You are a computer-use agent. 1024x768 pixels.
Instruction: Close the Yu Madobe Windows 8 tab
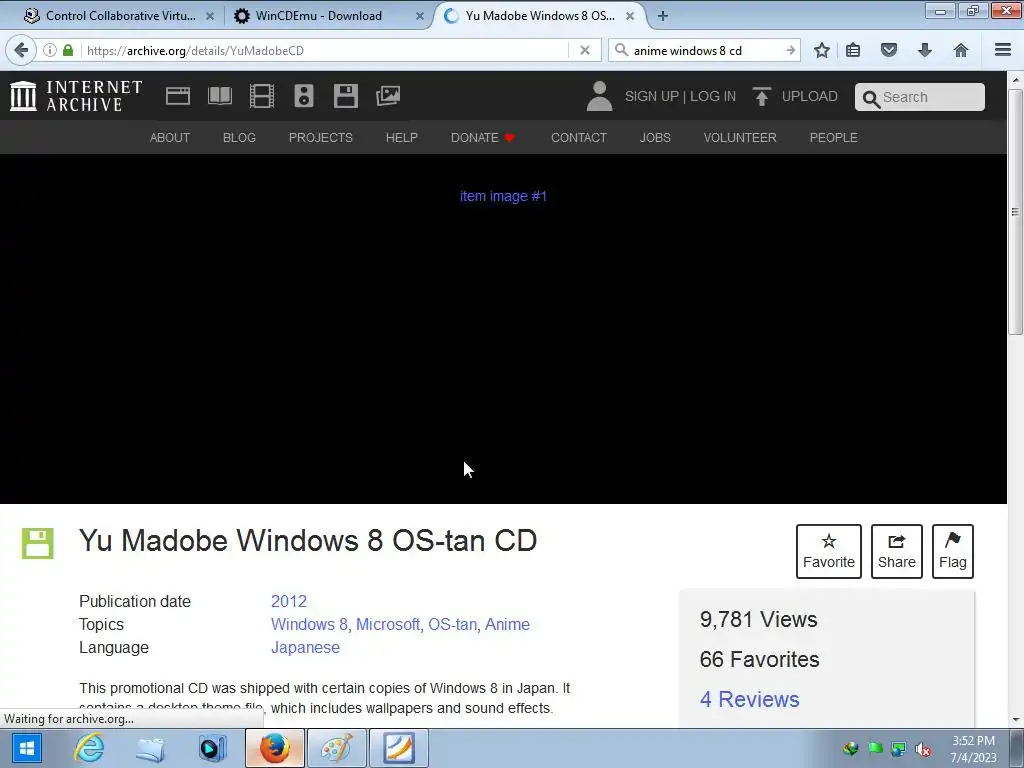630,16
